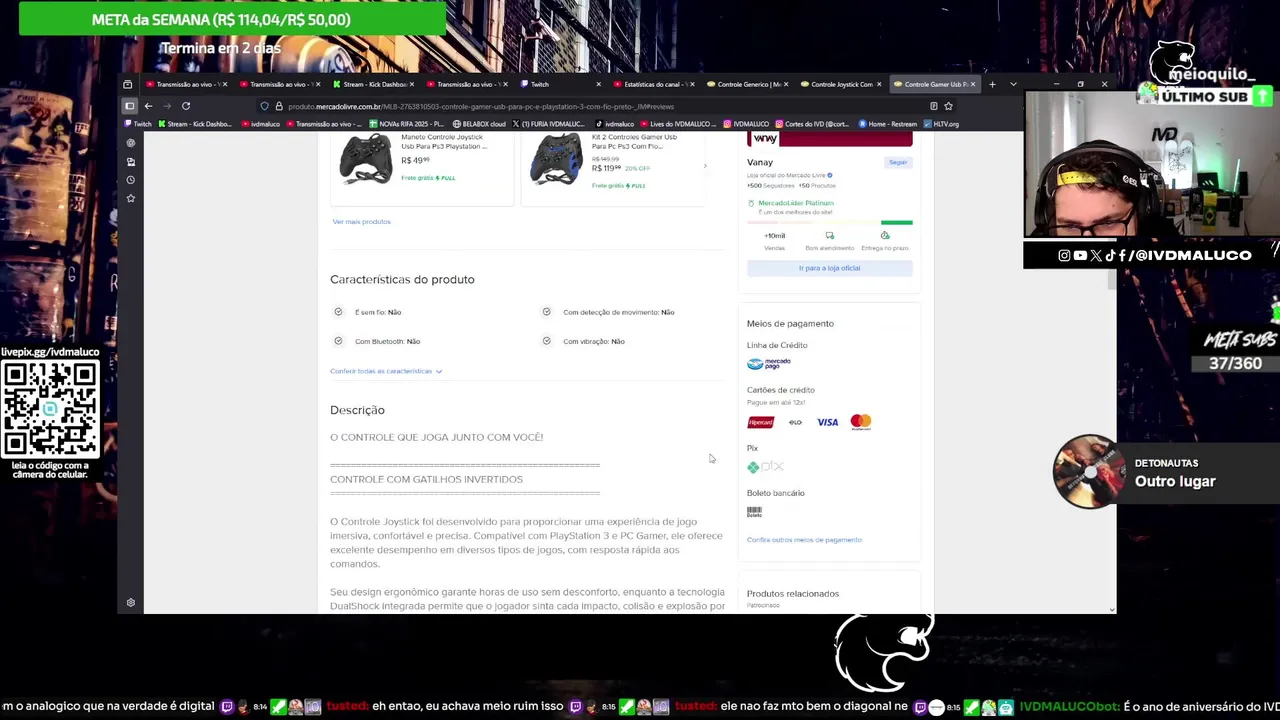Click the mercadolivre URL in the address bar
The image size is (1280, 720).
pos(480,106)
